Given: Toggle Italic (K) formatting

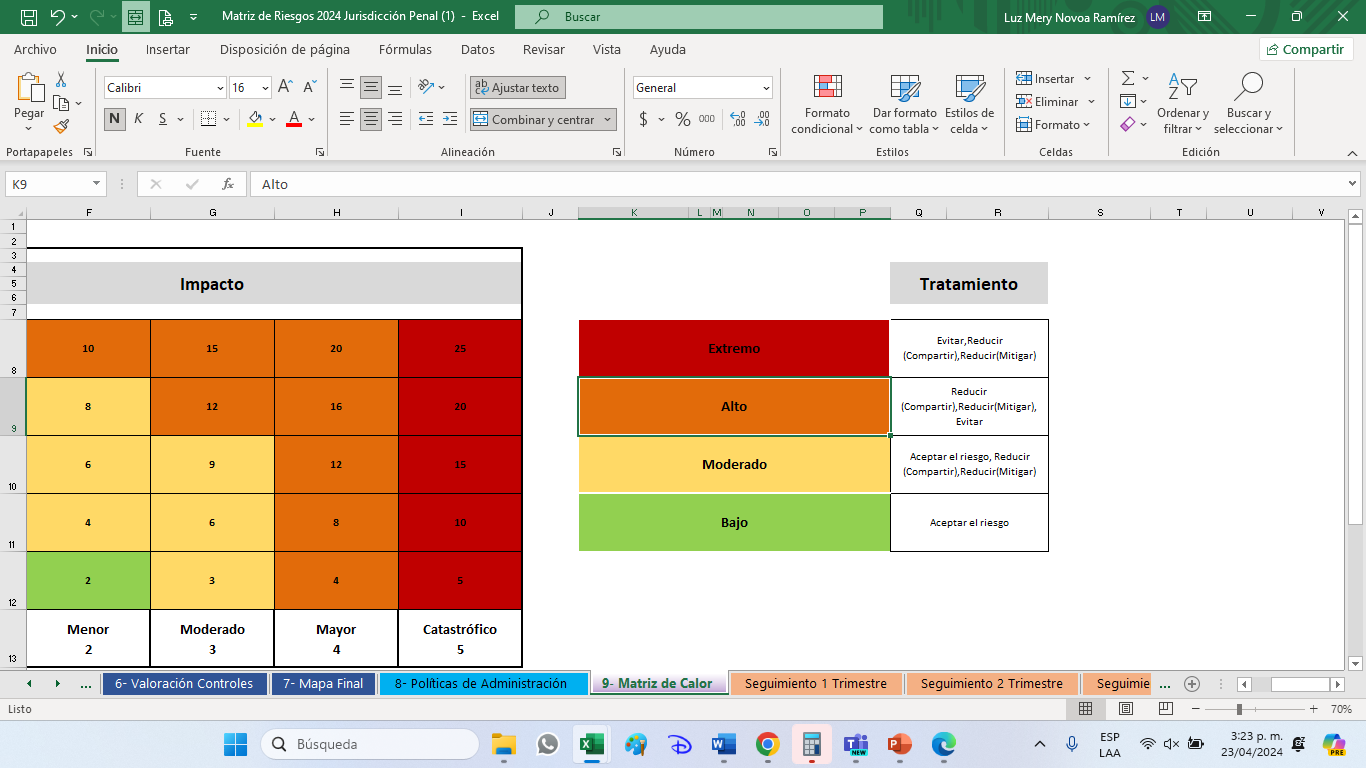Looking at the screenshot, I should click(138, 119).
